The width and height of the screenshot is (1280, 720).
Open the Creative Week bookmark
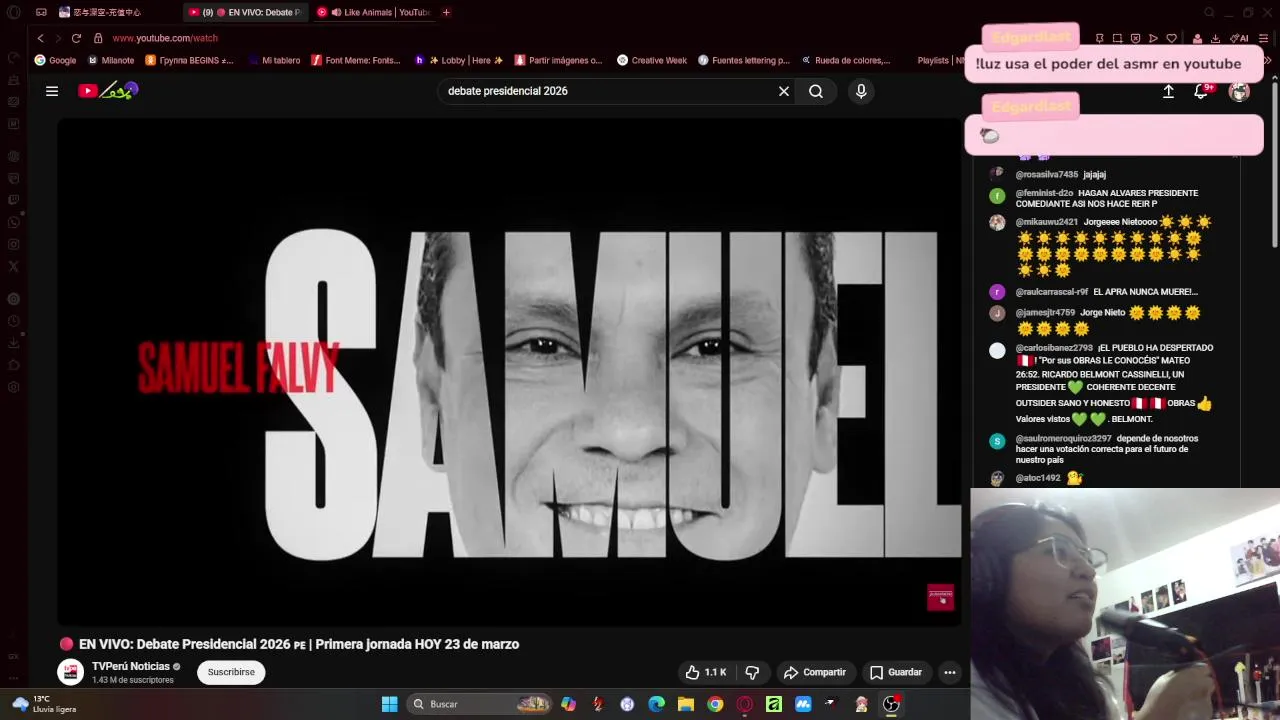point(652,60)
